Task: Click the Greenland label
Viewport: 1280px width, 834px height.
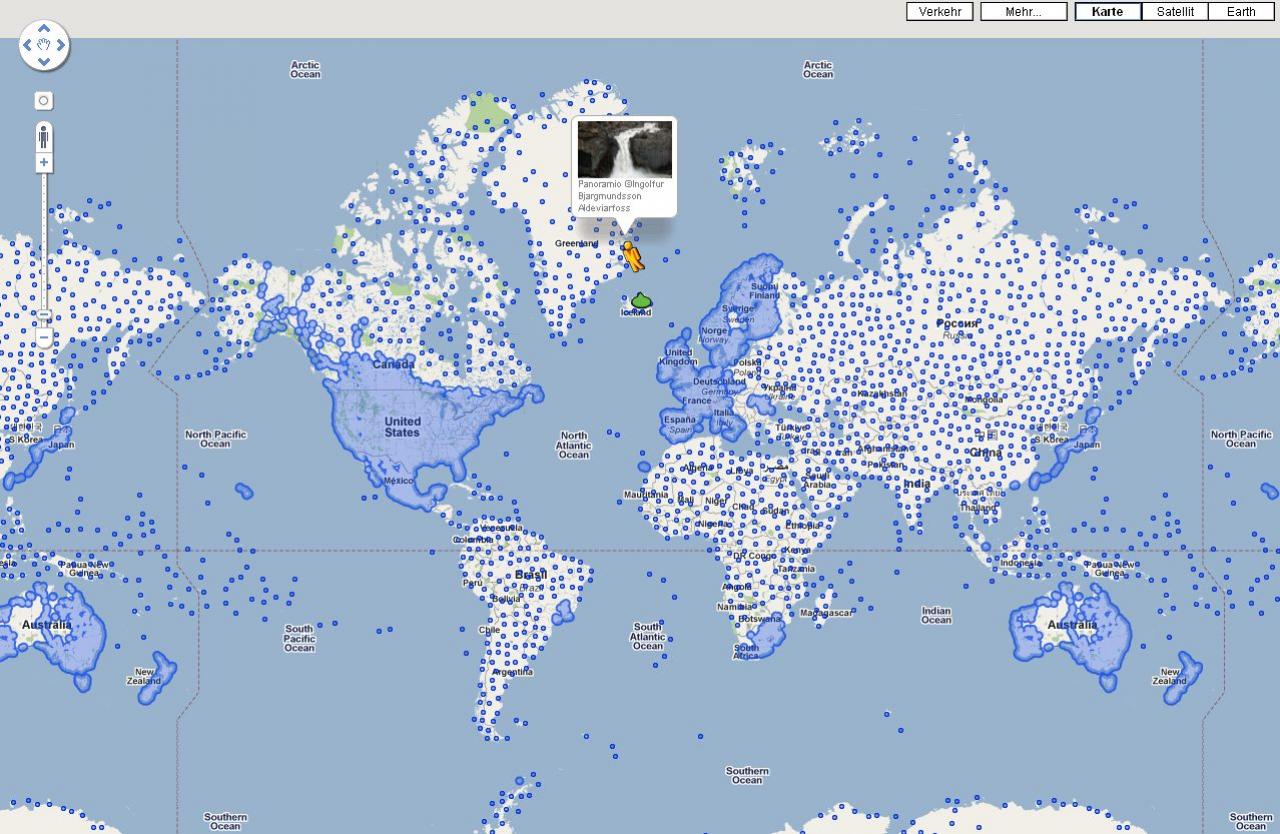Action: click(576, 244)
